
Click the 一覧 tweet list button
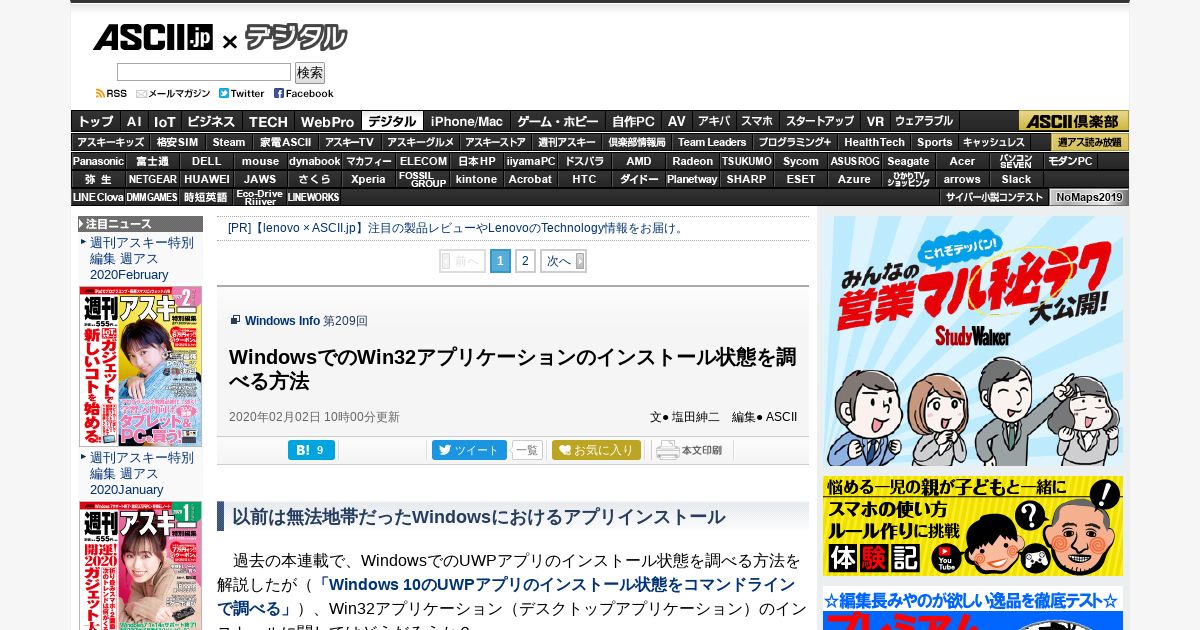(x=527, y=450)
